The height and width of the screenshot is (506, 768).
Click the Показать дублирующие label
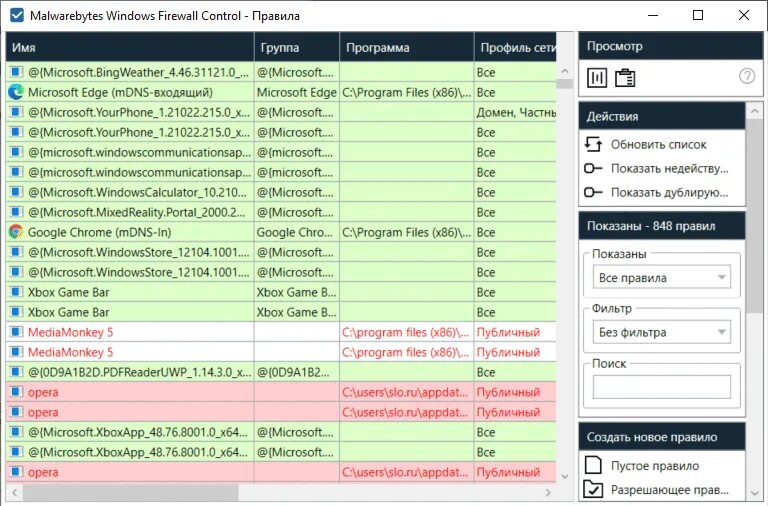[670, 193]
